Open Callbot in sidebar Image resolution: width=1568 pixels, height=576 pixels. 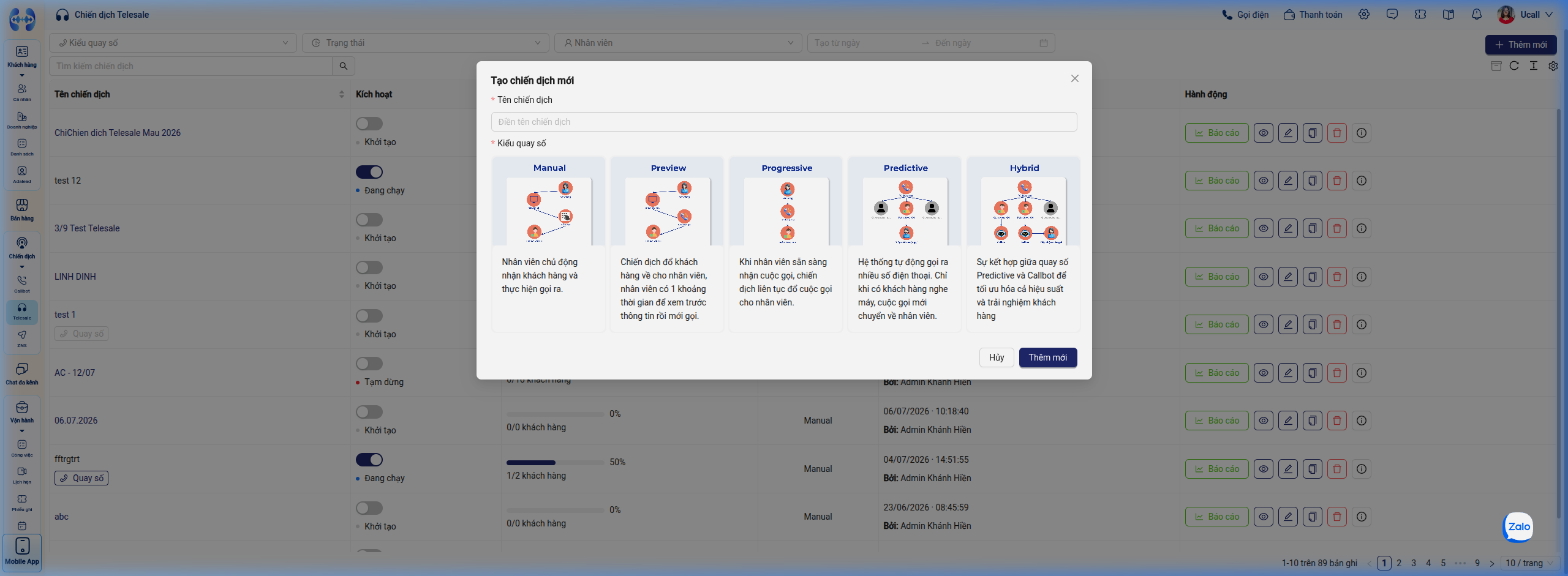(x=22, y=284)
